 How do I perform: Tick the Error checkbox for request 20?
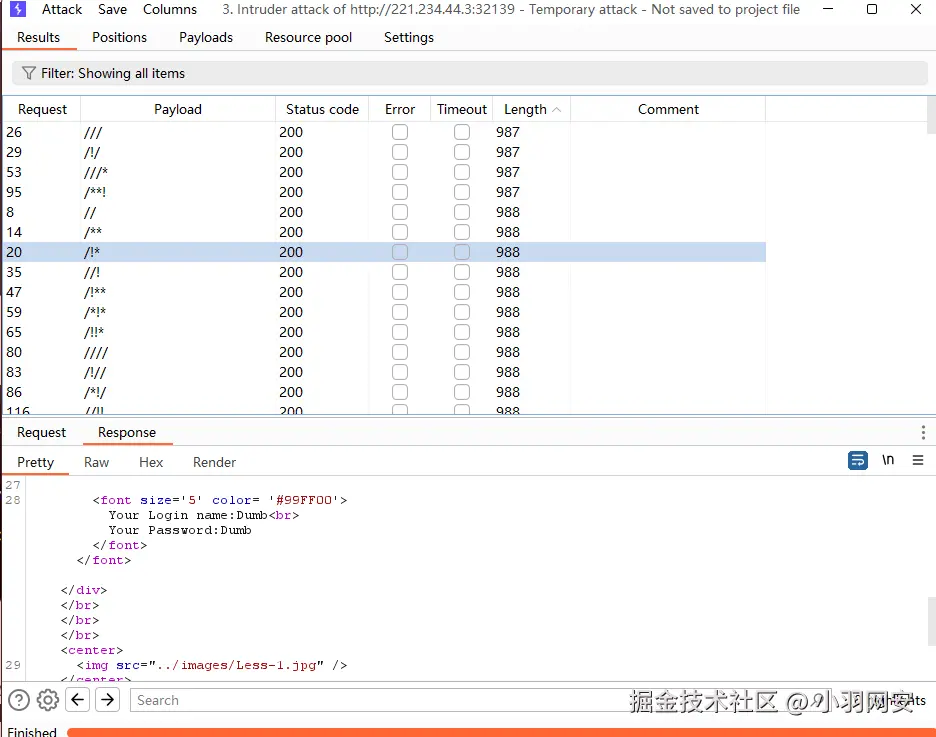[x=400, y=252]
